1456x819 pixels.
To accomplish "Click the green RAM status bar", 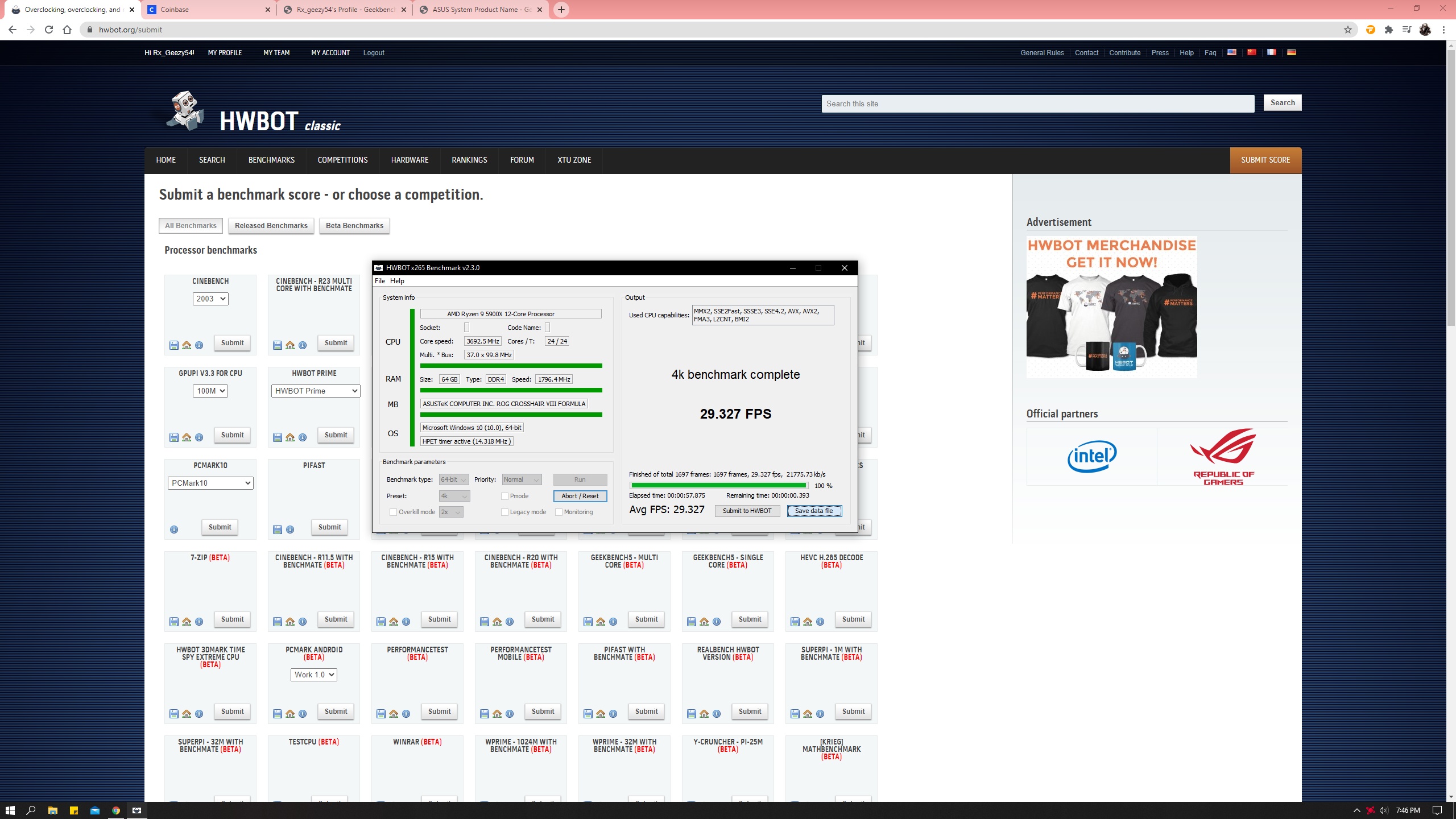I will pyautogui.click(x=511, y=390).
